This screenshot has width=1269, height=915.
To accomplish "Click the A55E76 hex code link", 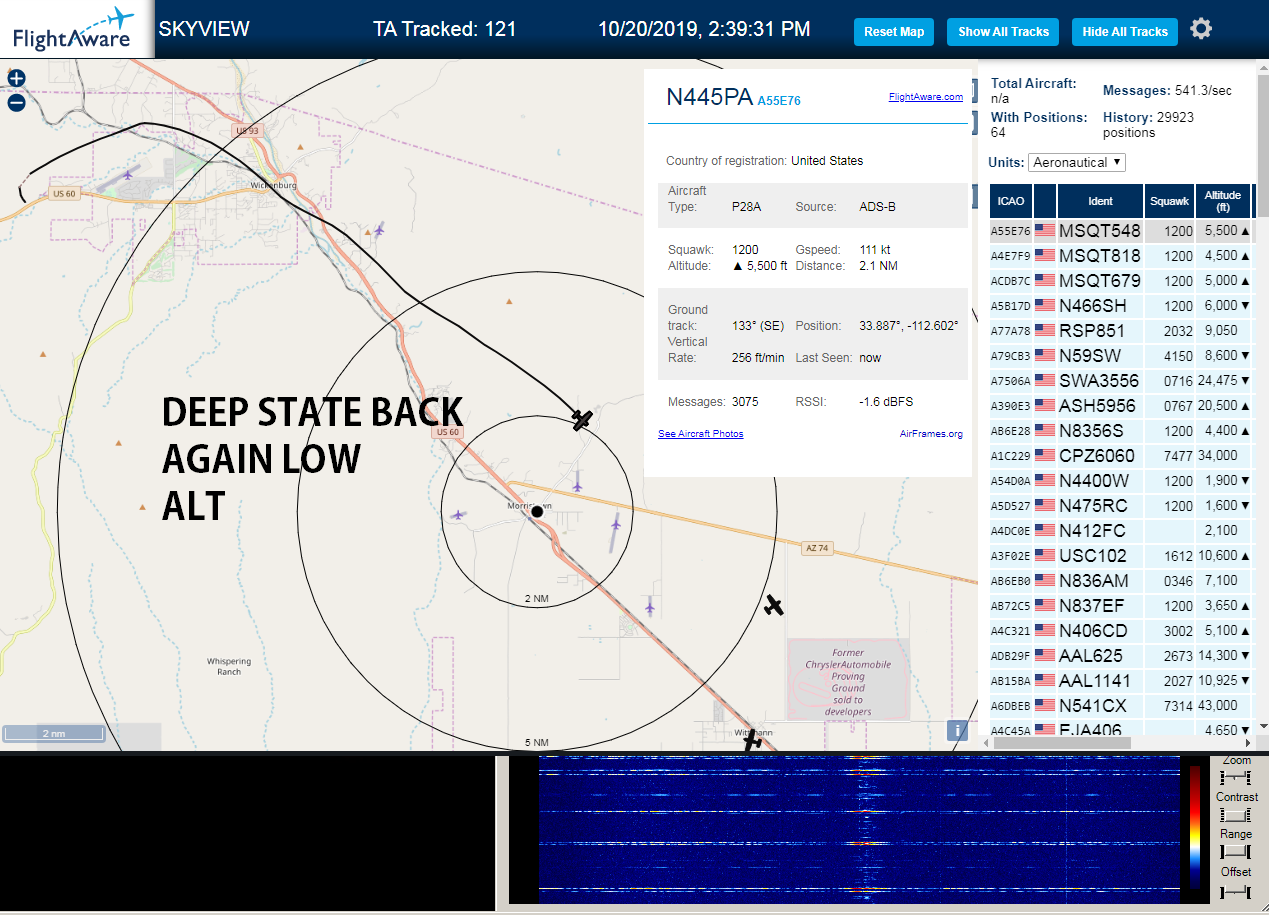I will [779, 101].
